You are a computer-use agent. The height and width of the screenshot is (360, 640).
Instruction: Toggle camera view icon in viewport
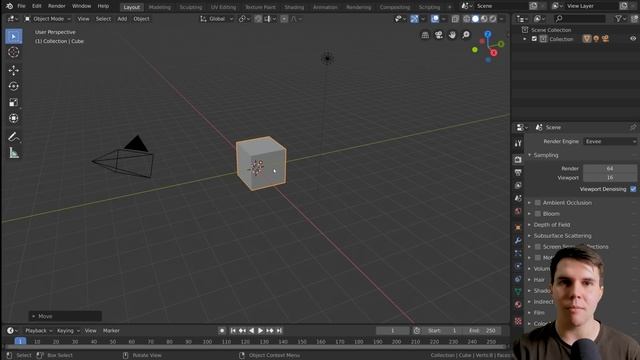coord(438,35)
